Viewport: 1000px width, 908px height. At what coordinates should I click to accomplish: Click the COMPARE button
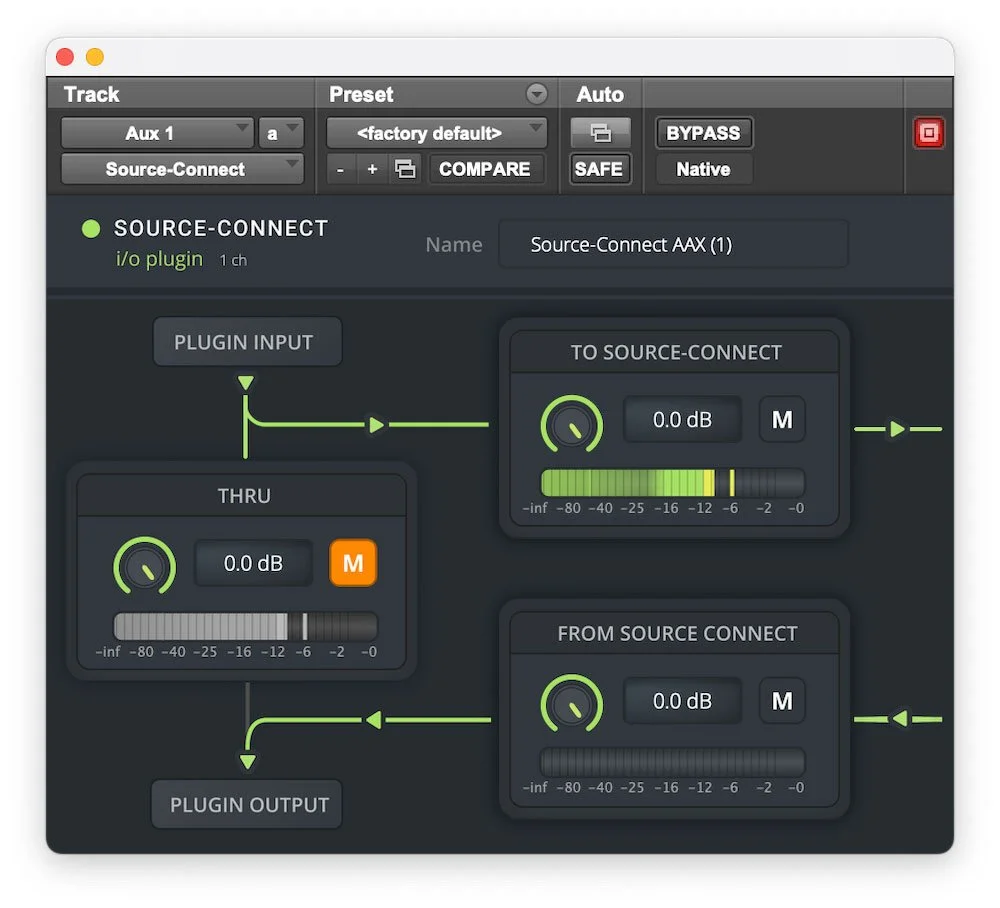click(487, 169)
